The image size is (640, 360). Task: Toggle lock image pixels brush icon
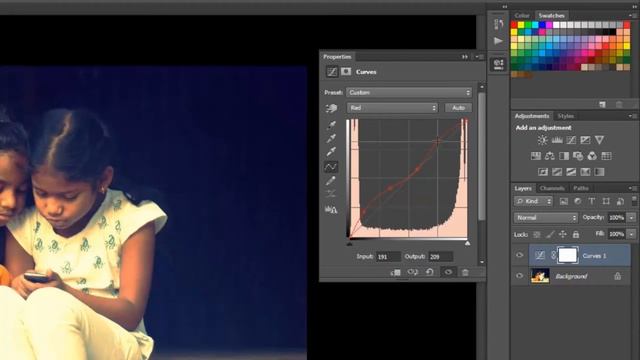click(550, 235)
